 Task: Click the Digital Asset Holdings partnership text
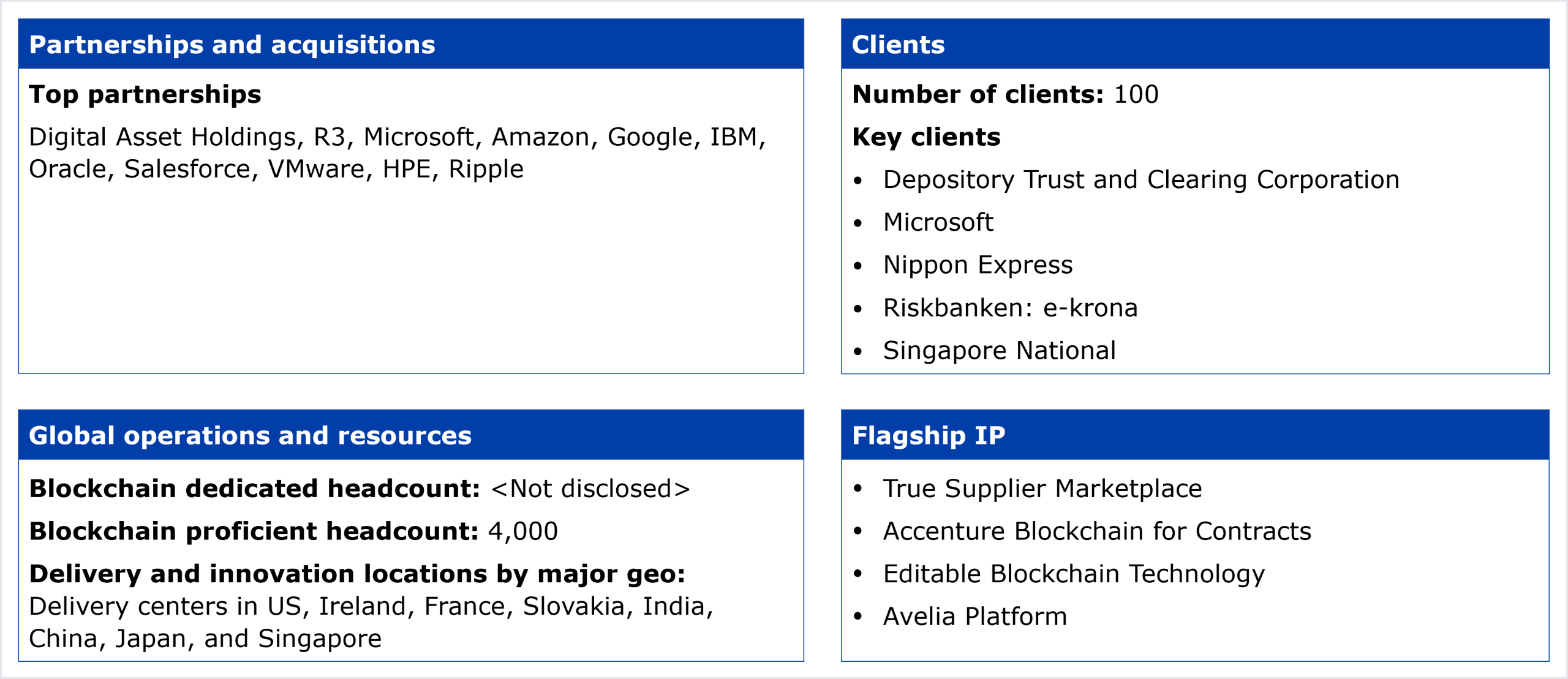[x=162, y=137]
